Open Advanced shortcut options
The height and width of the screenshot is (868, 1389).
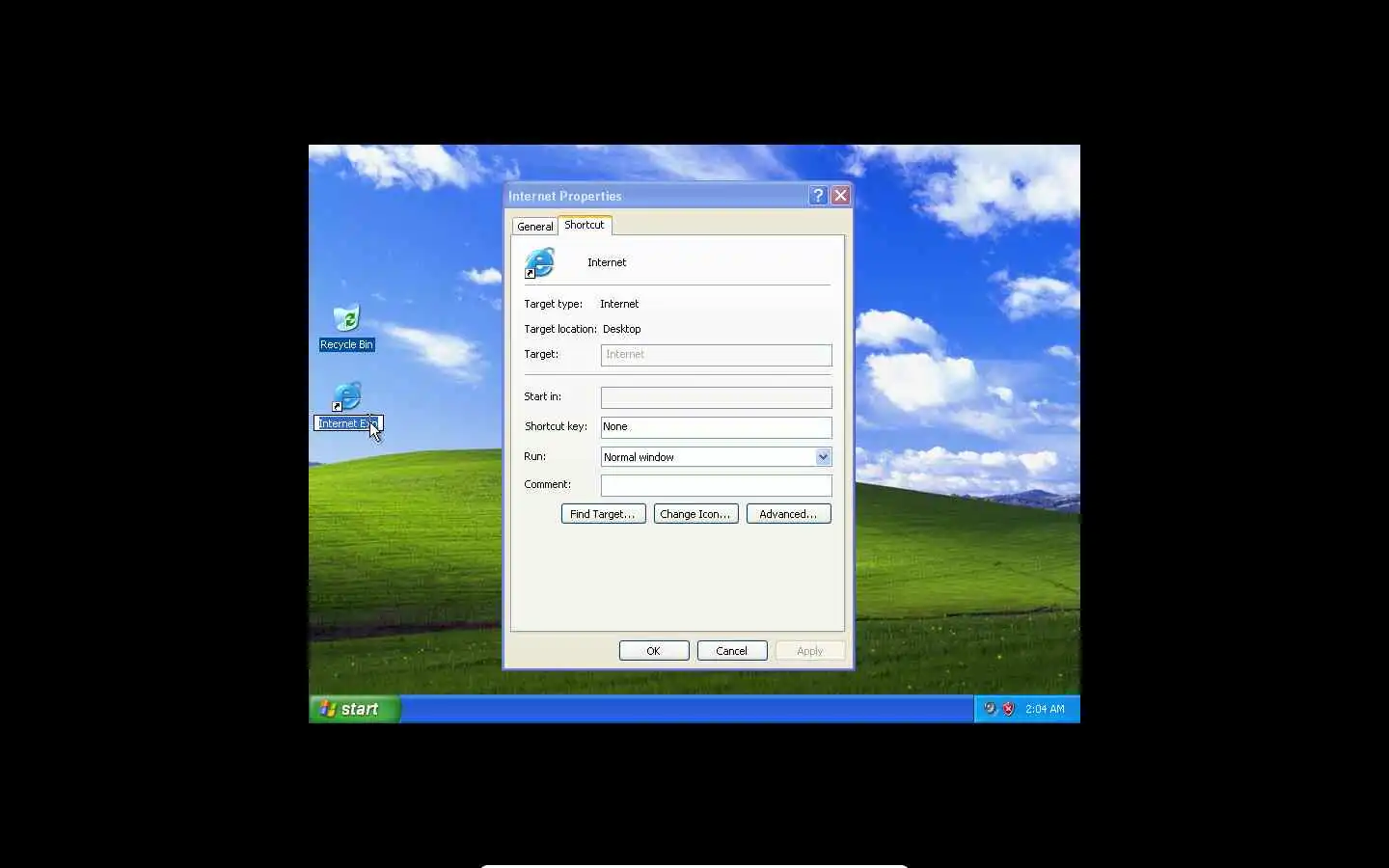tap(788, 514)
